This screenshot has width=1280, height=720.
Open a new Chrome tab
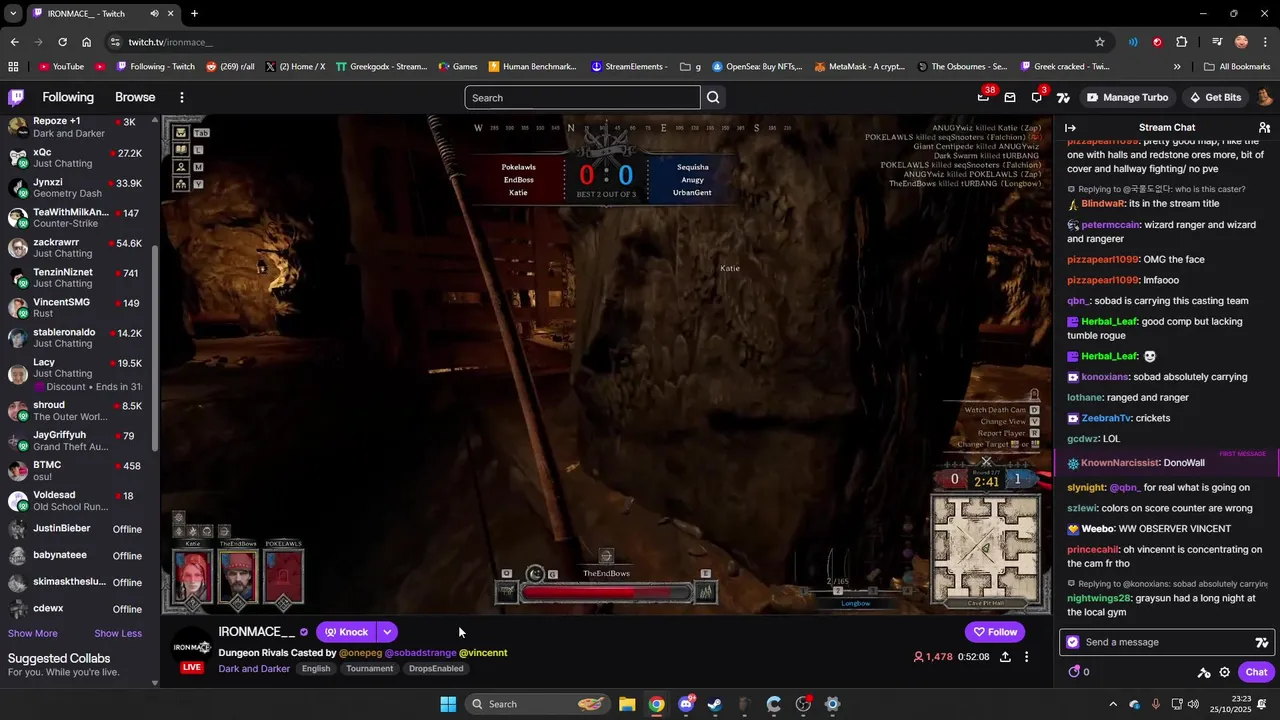(194, 13)
